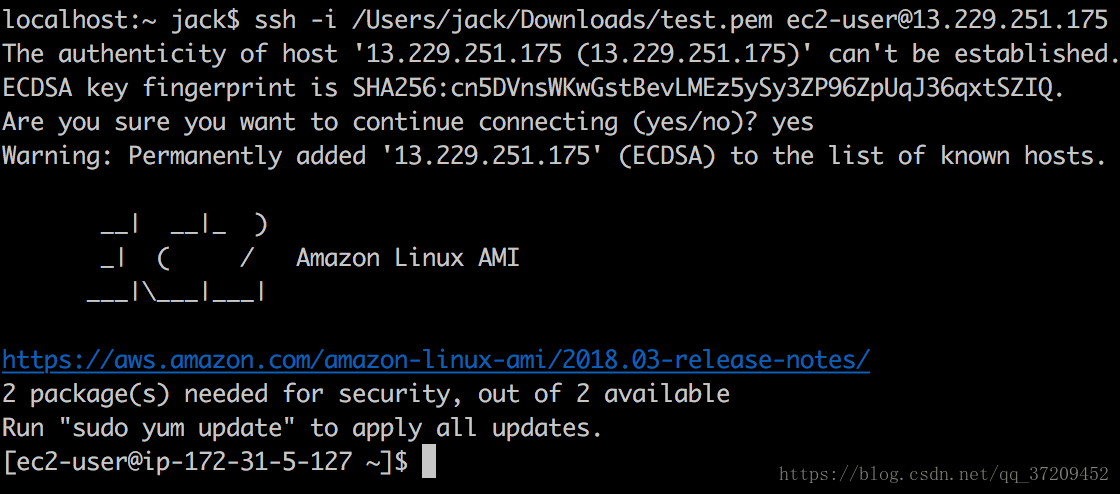
Task: Click the ec2-user@13.229.251.175 host argument
Action: tap(947, 20)
